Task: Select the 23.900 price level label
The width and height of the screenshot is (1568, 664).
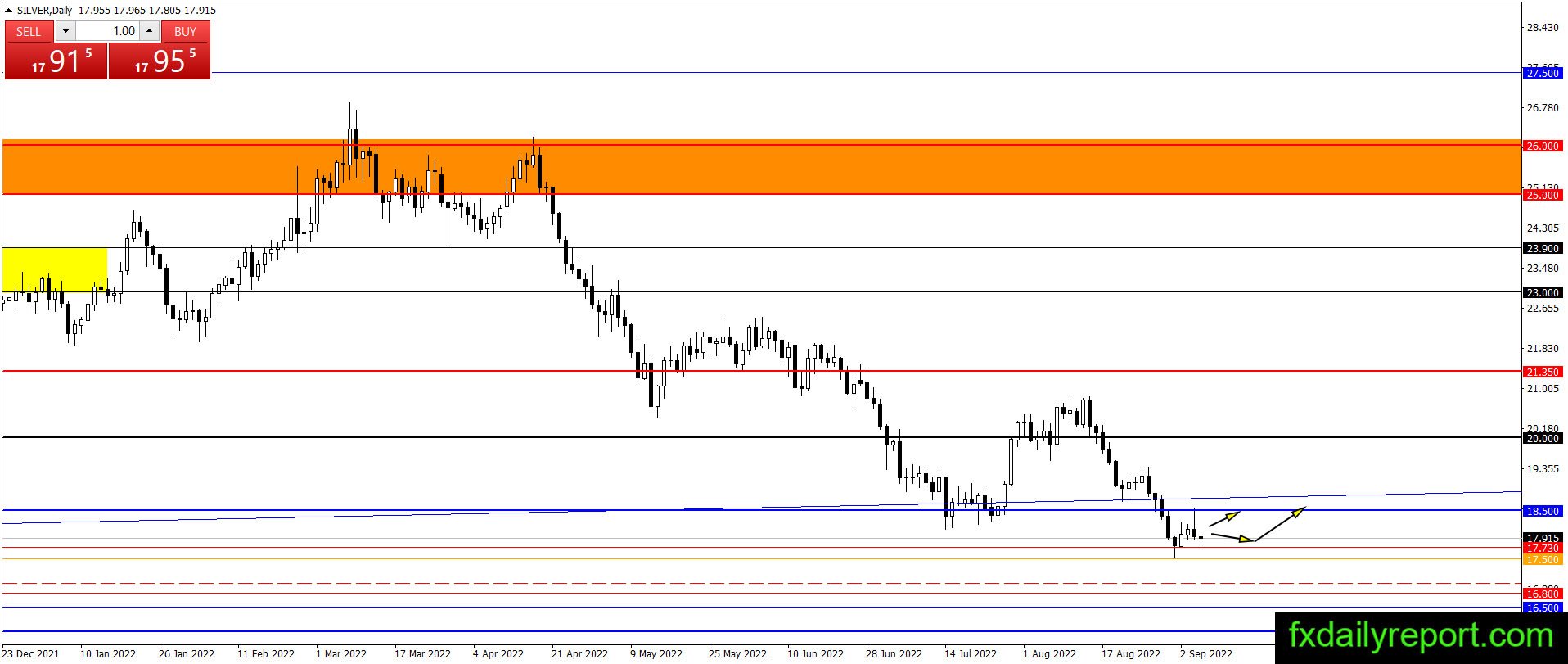Action: (x=1543, y=249)
